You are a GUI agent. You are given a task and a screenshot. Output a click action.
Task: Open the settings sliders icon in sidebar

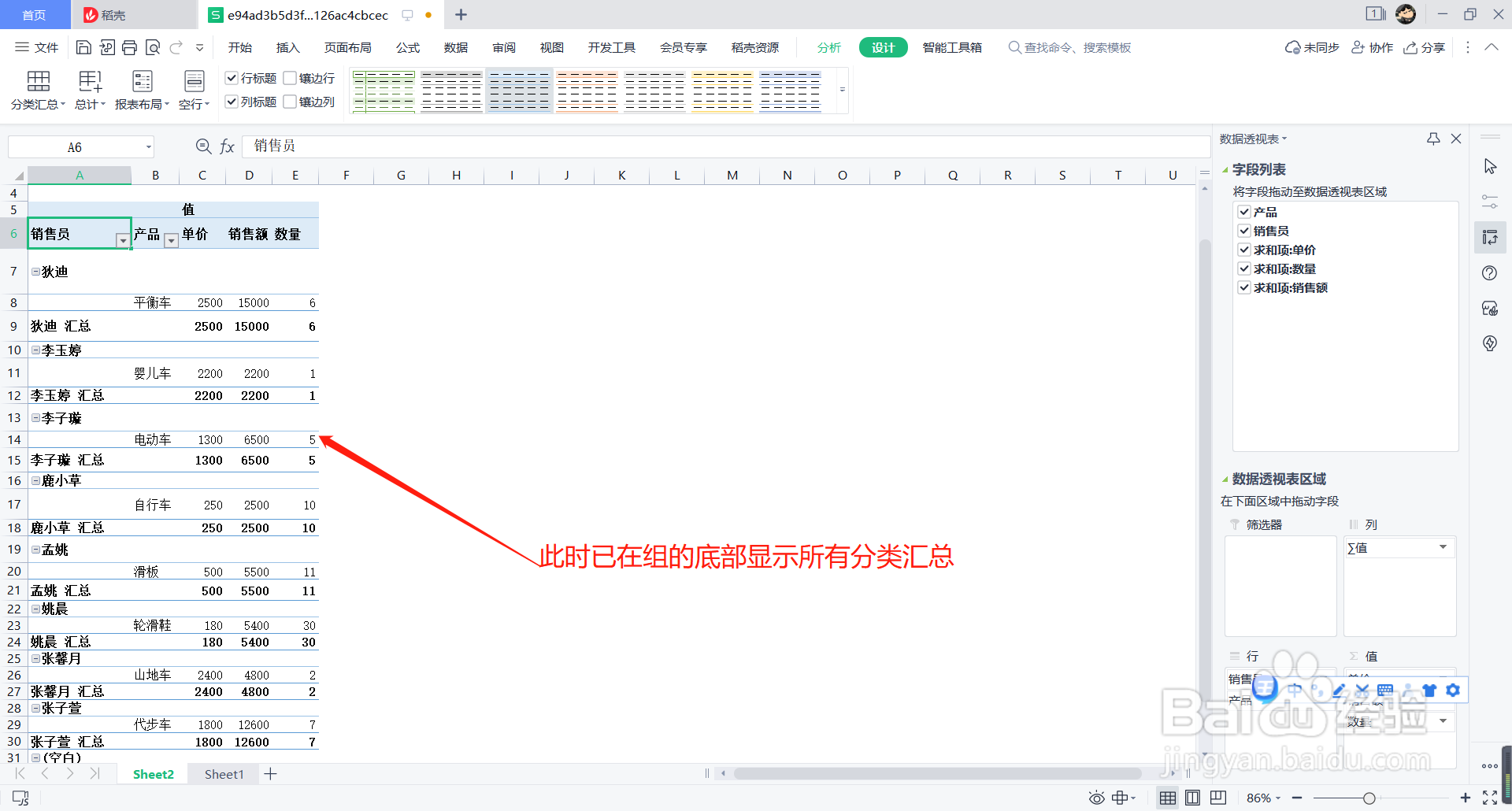[1490, 202]
